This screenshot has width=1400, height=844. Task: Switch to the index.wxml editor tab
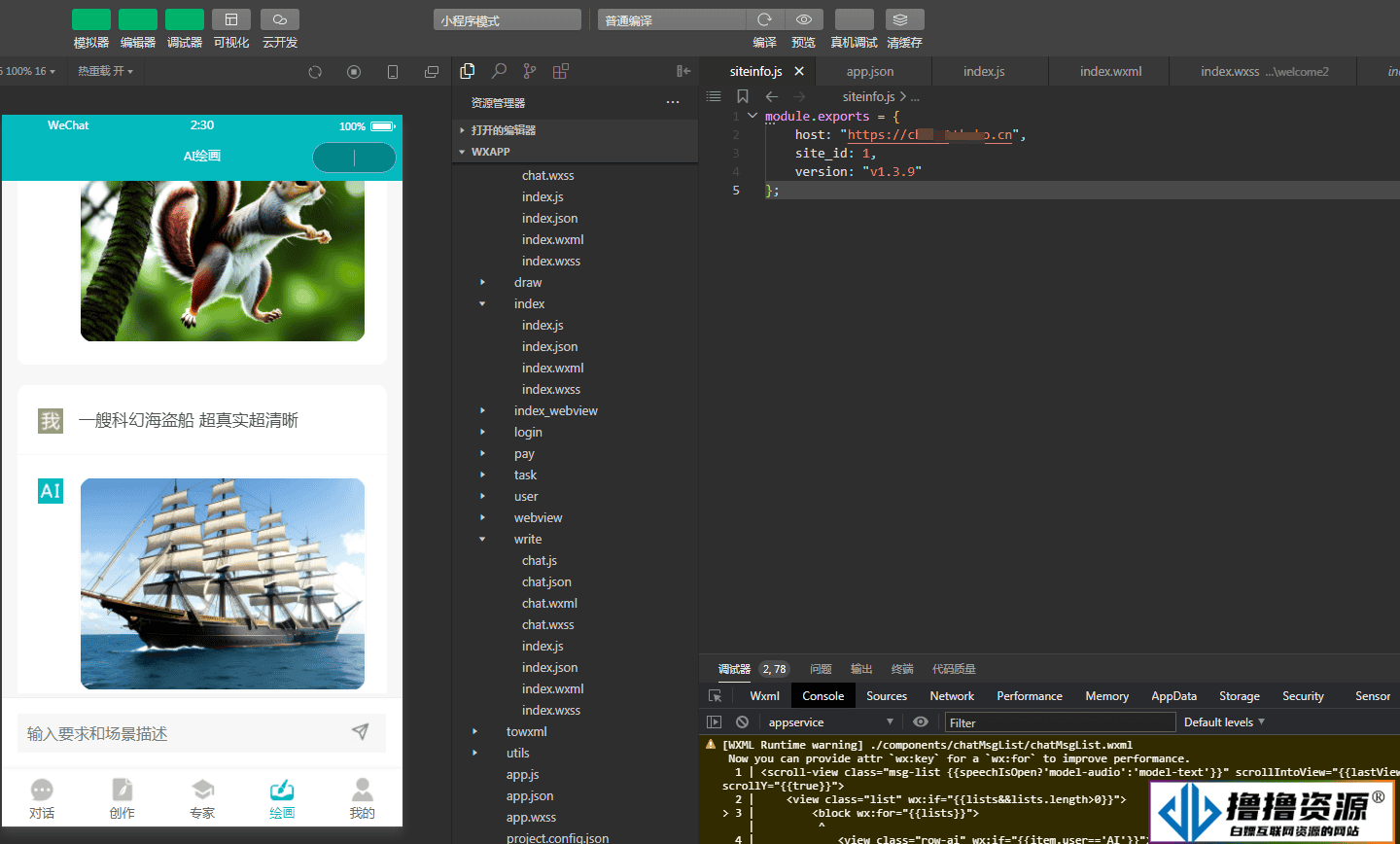1111,71
